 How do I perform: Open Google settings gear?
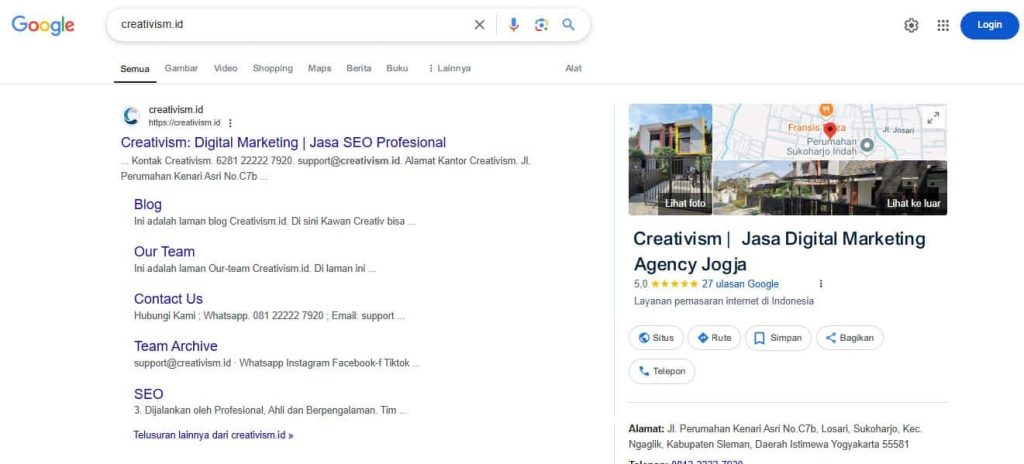(x=911, y=25)
